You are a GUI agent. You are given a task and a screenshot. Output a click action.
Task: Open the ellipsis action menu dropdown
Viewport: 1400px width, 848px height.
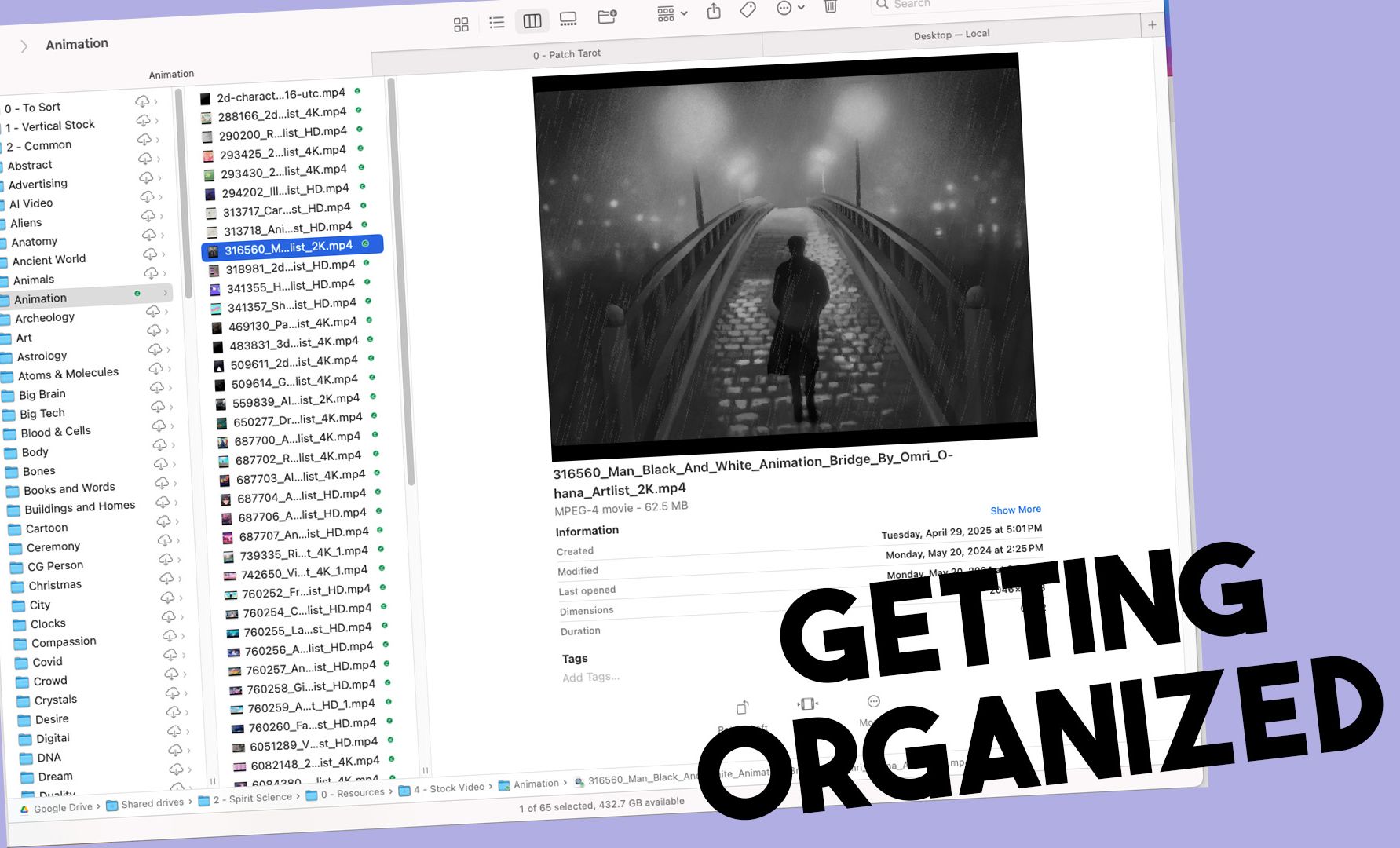(x=790, y=8)
